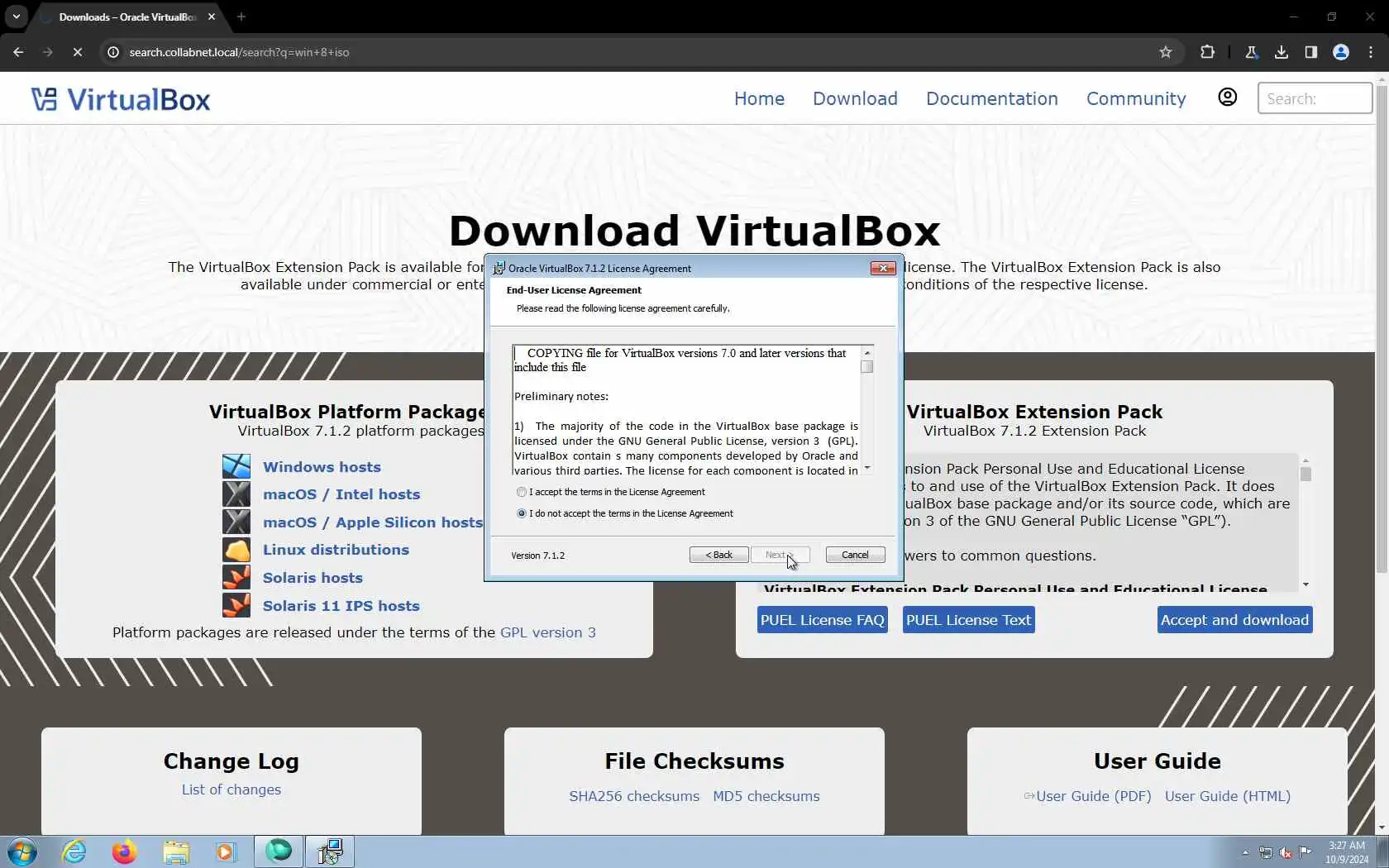Close the Downloads – Oracle VirtualBox tab

click(x=212, y=17)
